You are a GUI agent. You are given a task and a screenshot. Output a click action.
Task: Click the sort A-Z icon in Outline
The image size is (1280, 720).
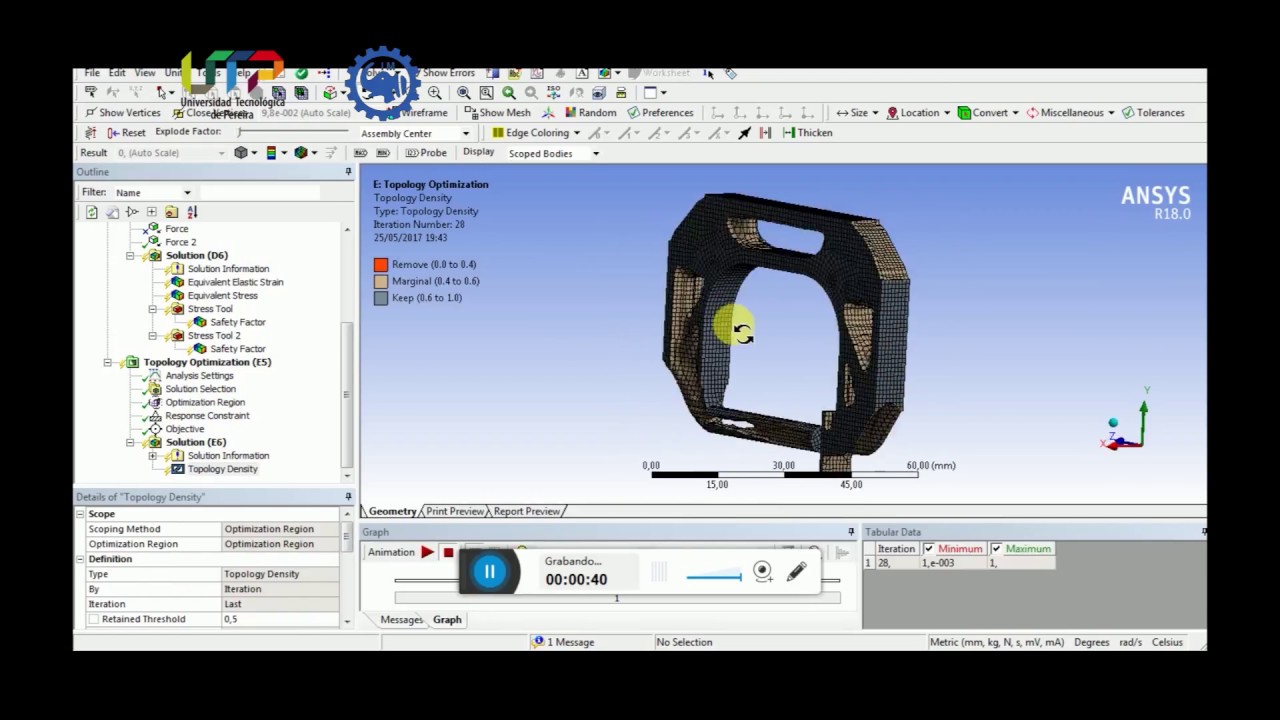point(192,212)
